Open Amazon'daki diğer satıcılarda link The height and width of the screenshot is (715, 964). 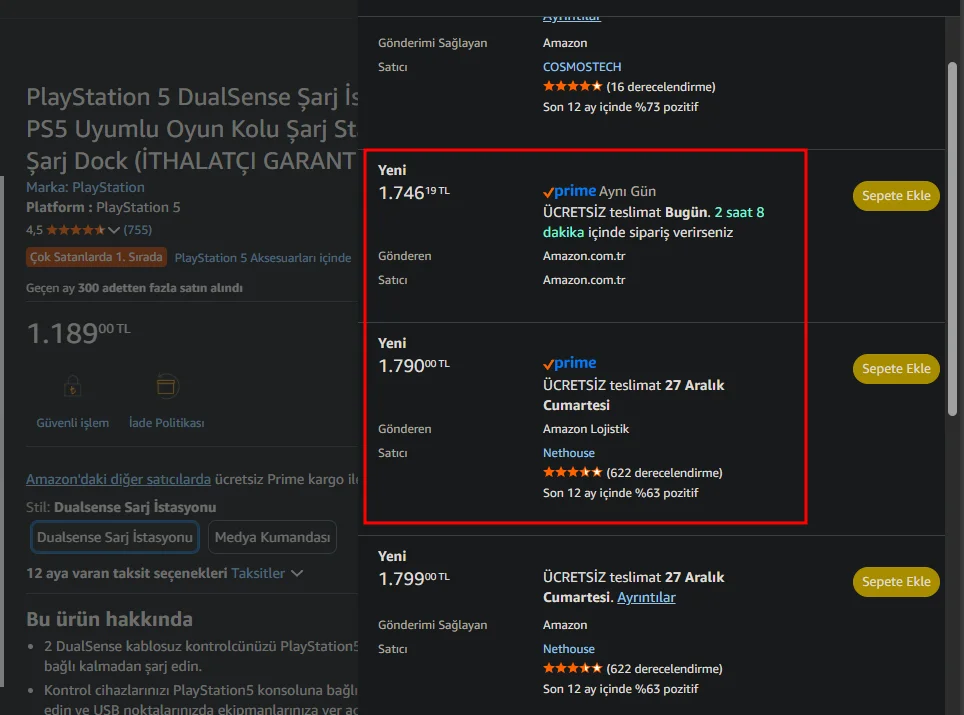(118, 479)
